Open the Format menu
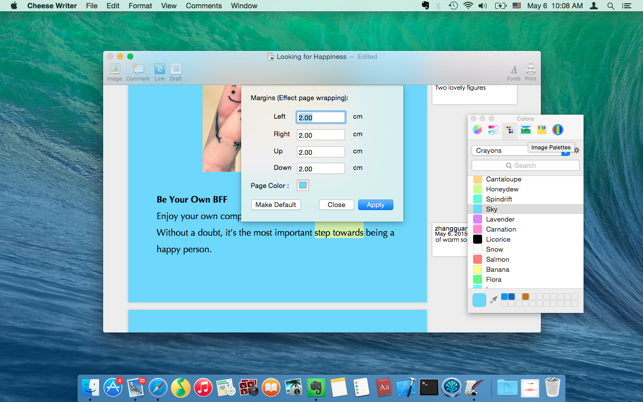The image size is (643, 402). (140, 6)
